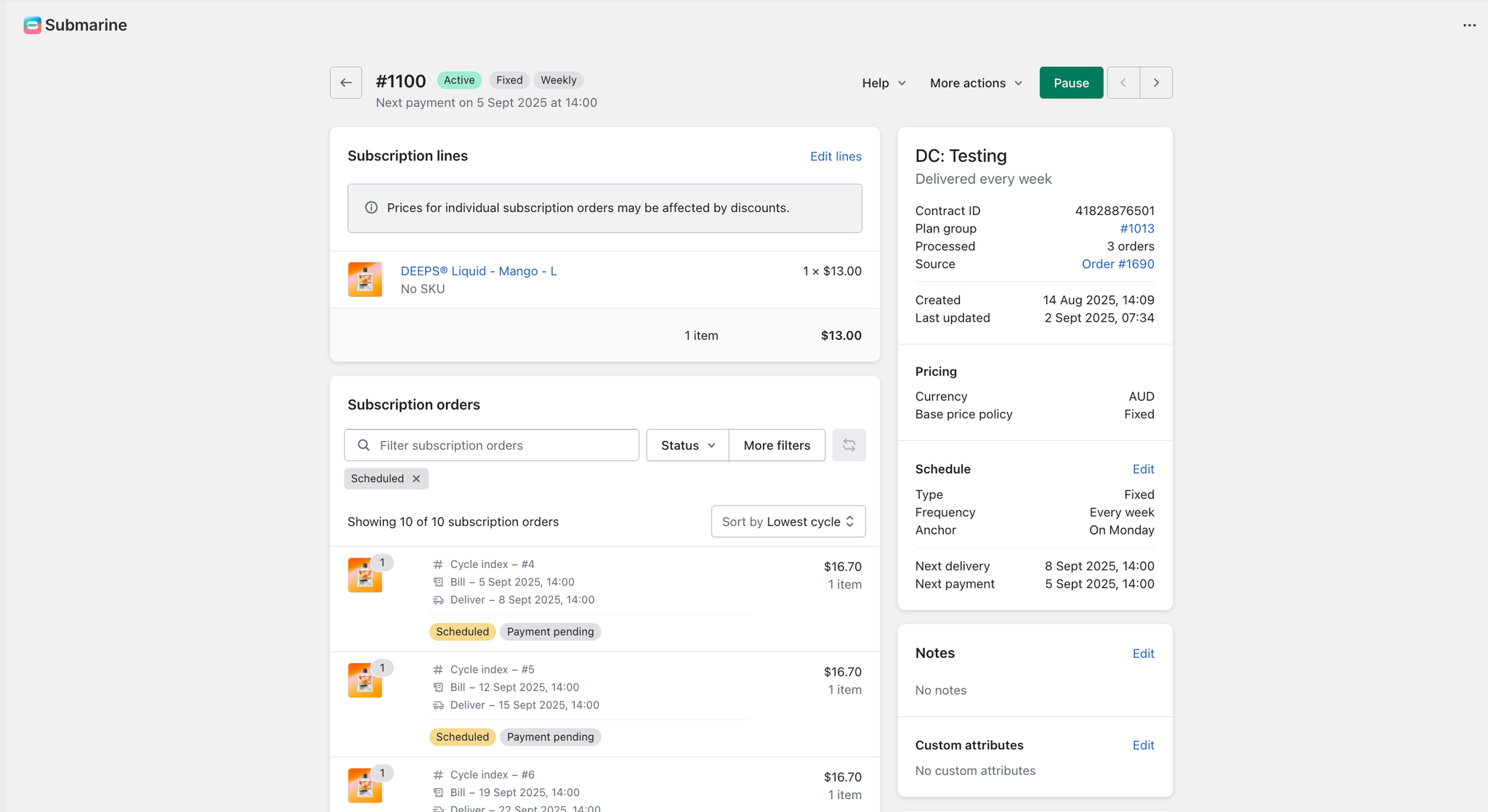This screenshot has height=812, width=1488.
Task: Click the Edit lines link
Action: [x=836, y=156]
